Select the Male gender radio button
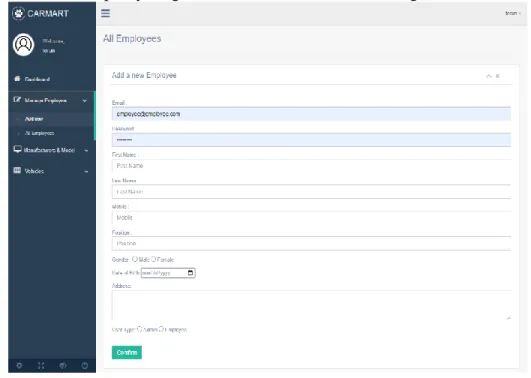Screen dimensions: 531x378 coord(135,259)
